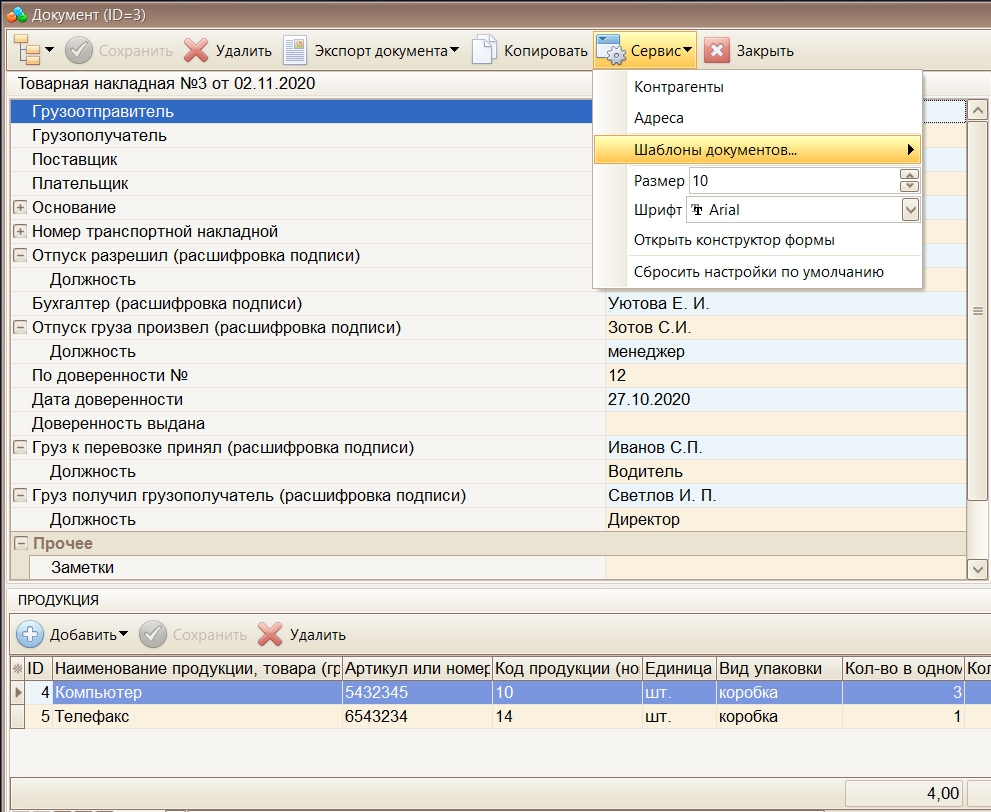Delete product row with lower Удалить icon
Viewport: 991px width, 812px height.
270,634
